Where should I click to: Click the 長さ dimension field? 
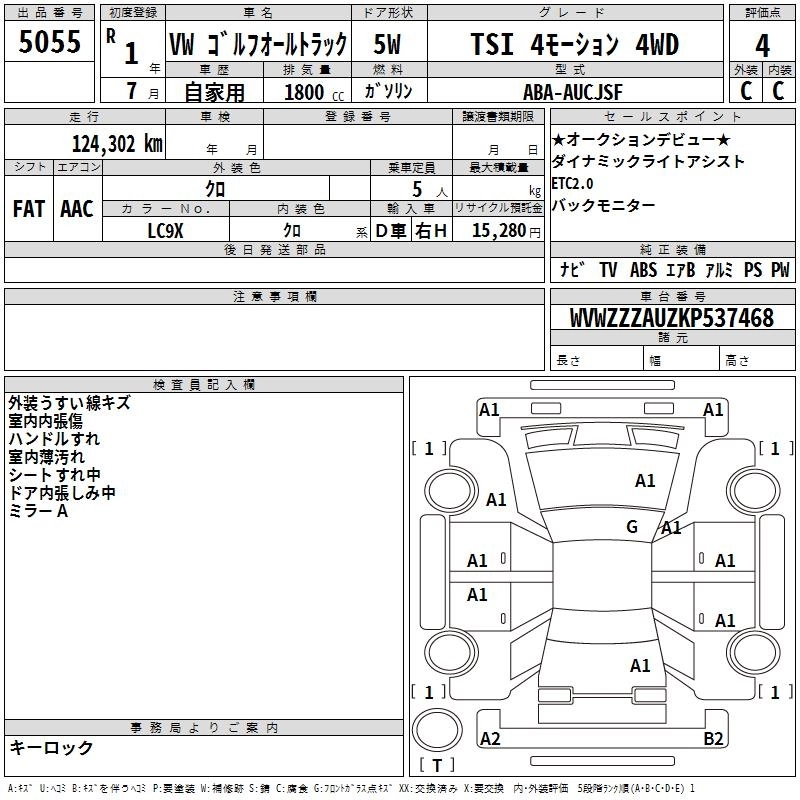point(597,360)
